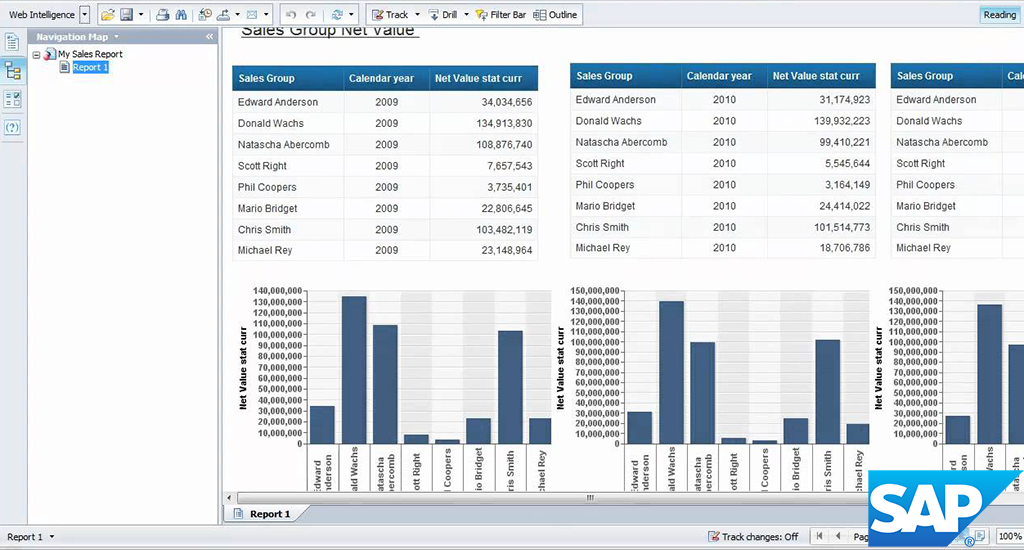This screenshot has width=1024, height=550.
Task: Click the Print icon in toolbar
Action: 162,15
